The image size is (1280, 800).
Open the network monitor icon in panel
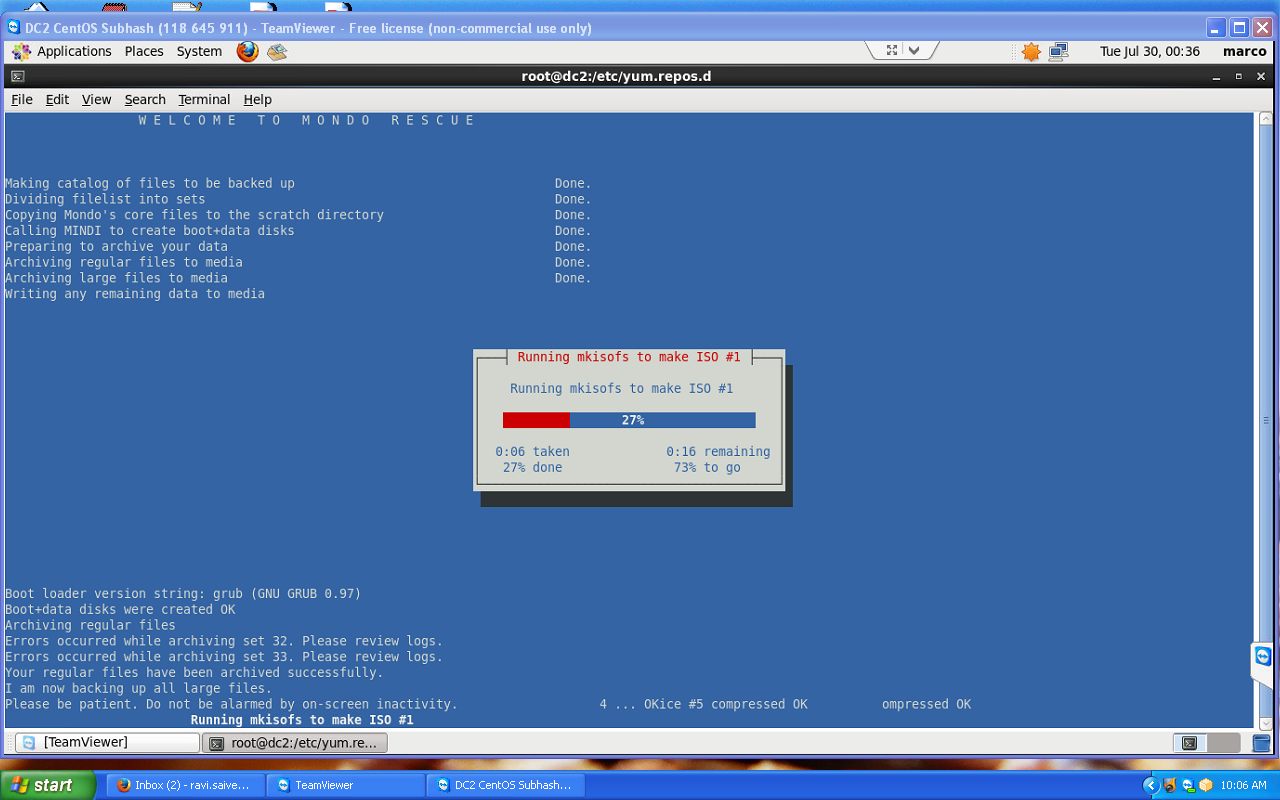click(x=1058, y=51)
